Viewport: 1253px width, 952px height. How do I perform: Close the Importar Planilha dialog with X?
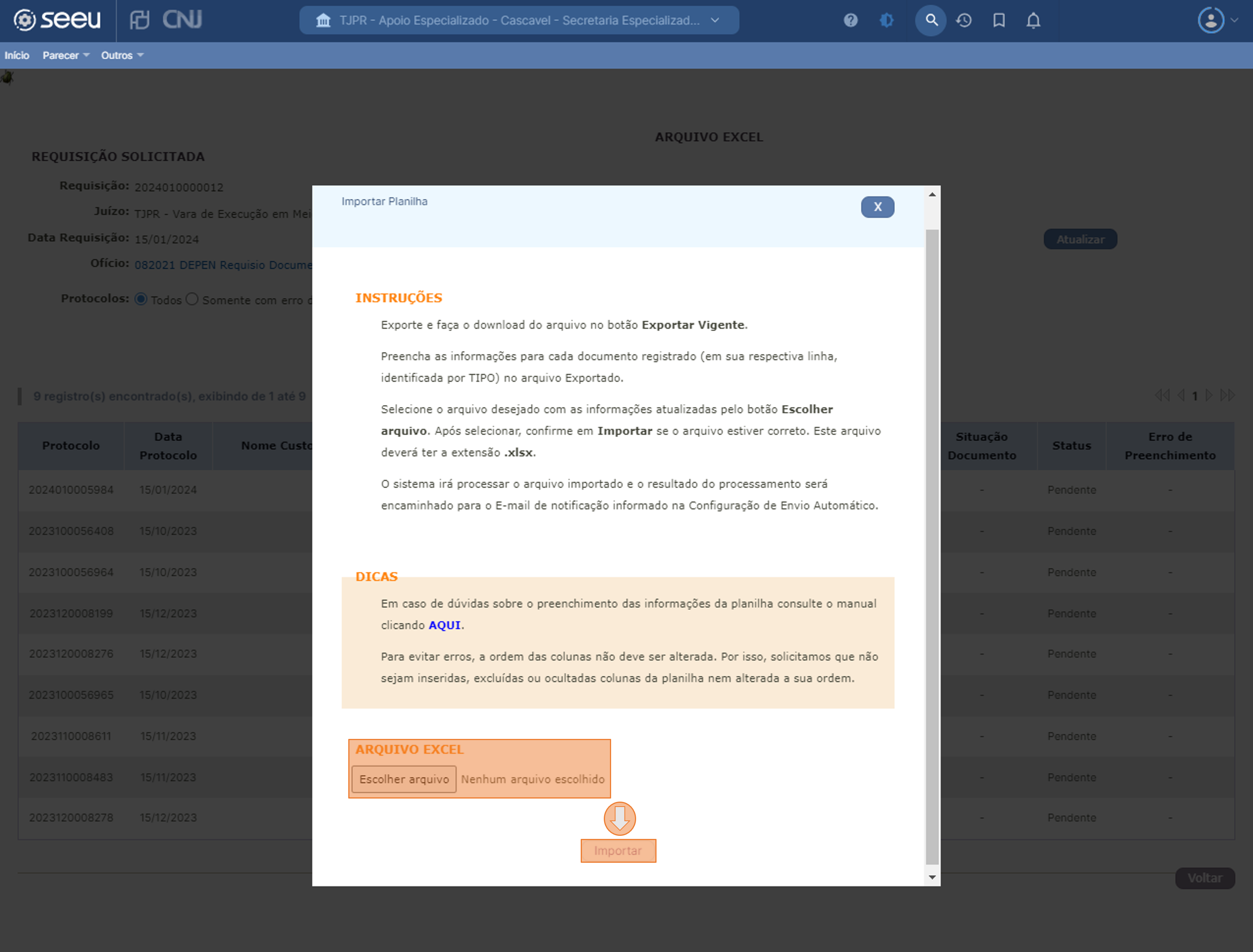(877, 207)
